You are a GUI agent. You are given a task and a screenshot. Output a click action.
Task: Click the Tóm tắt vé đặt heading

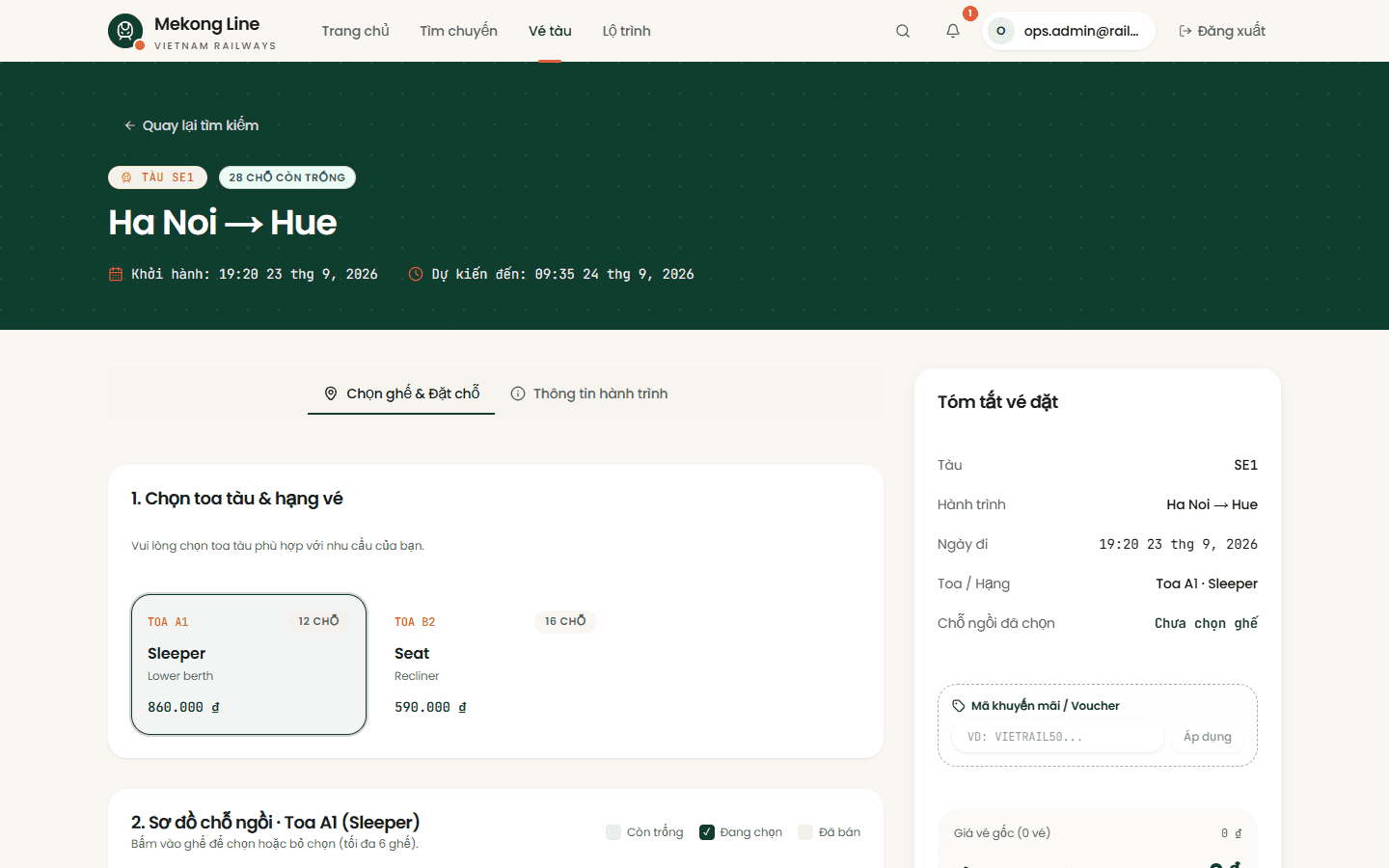(x=997, y=402)
